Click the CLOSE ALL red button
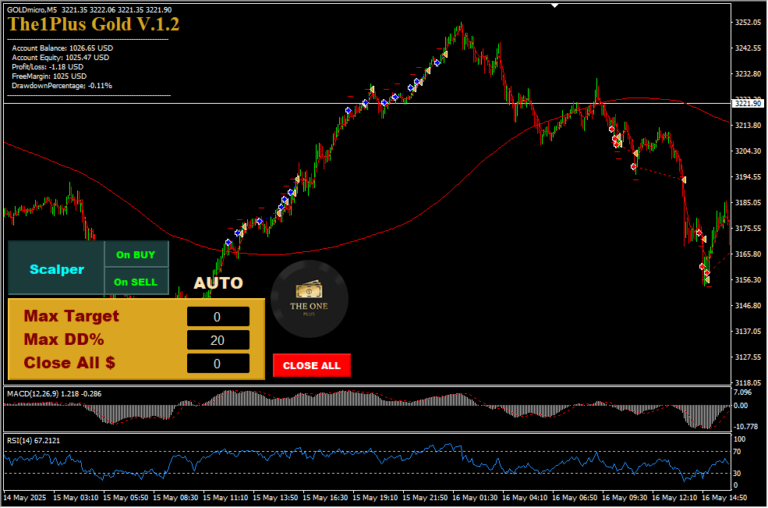 [x=312, y=365]
